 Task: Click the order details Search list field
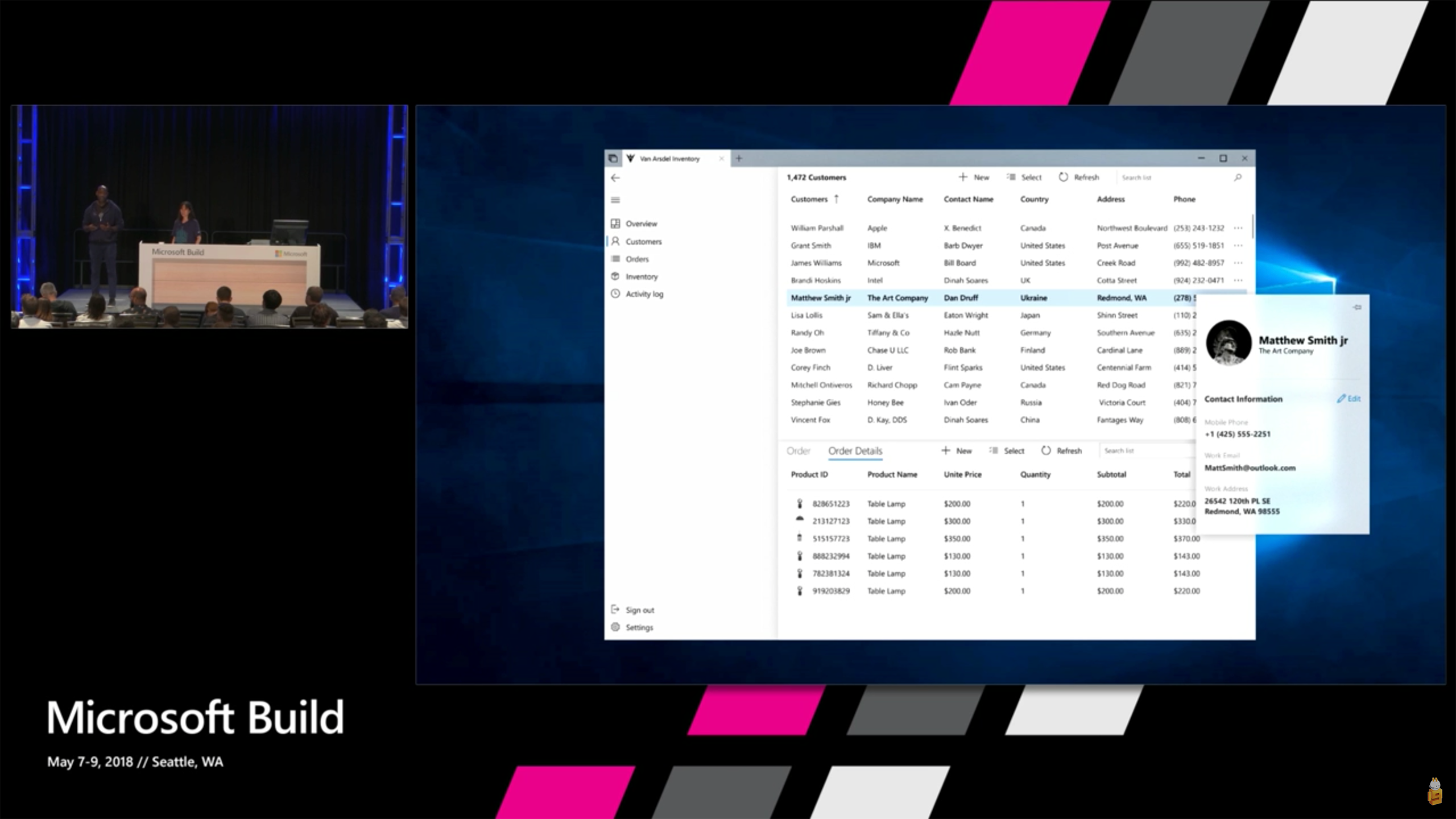[x=1147, y=451]
